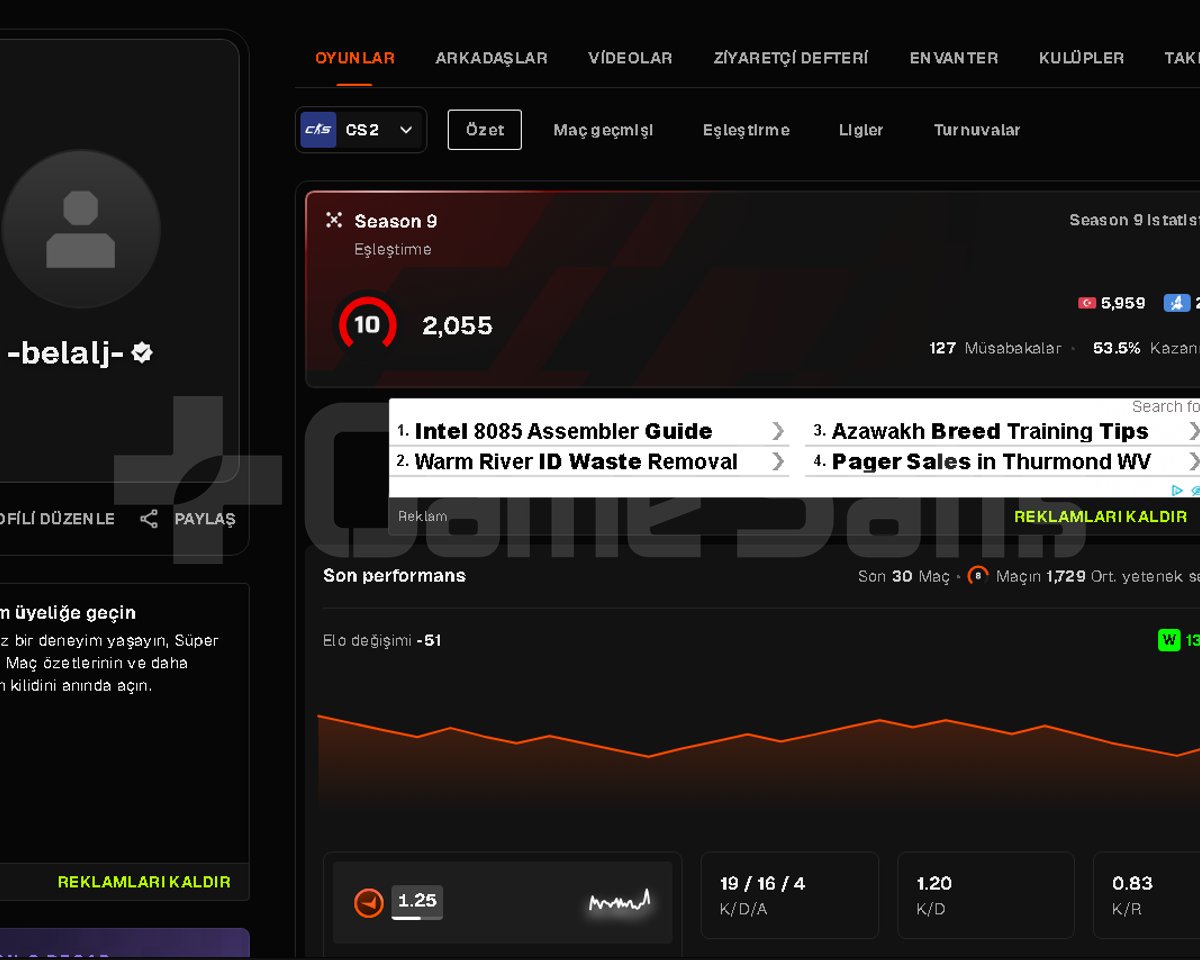Click the Season 9 title text
1200x960 pixels.
(396, 221)
